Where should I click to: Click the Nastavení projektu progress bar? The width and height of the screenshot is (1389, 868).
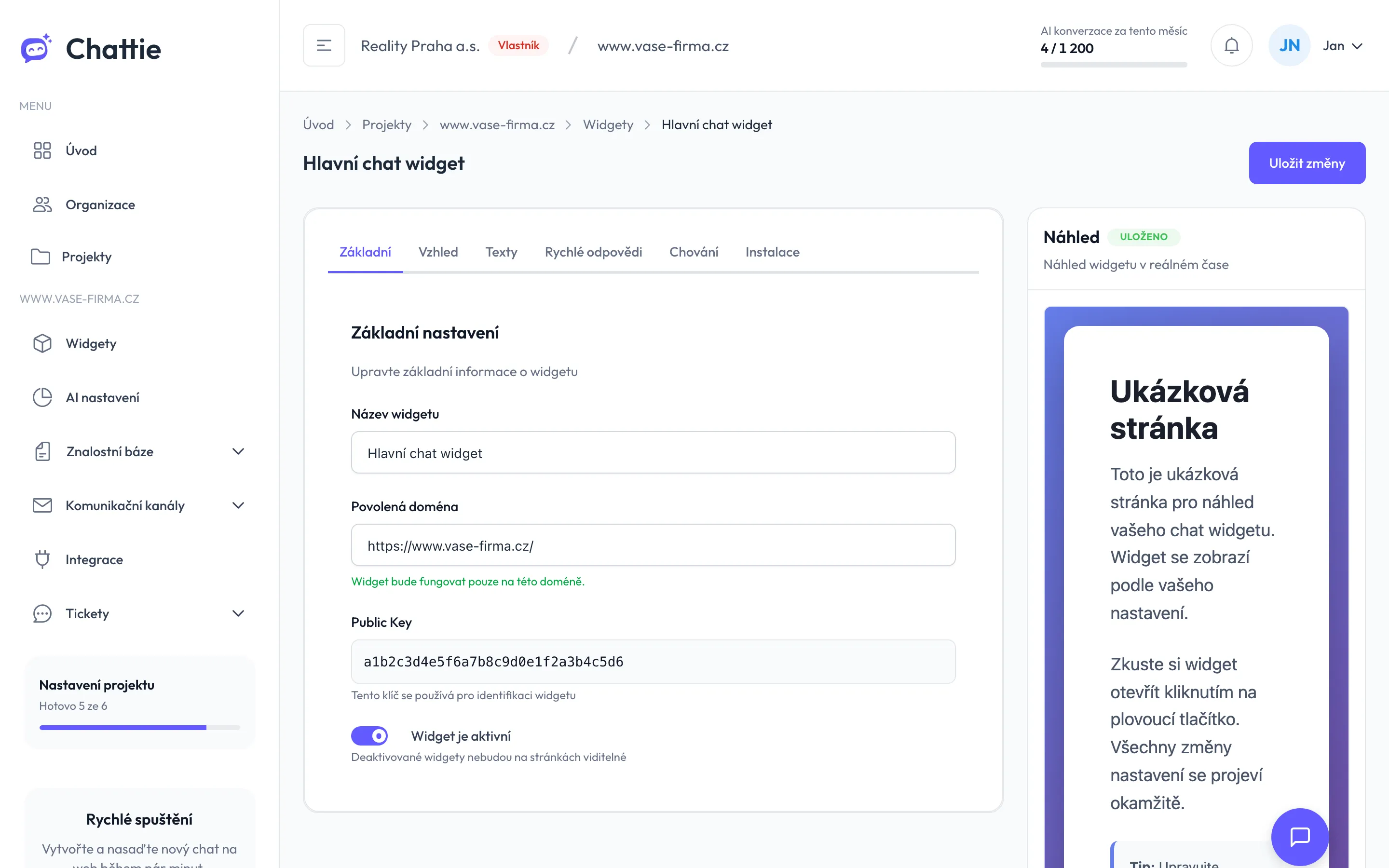point(139,727)
